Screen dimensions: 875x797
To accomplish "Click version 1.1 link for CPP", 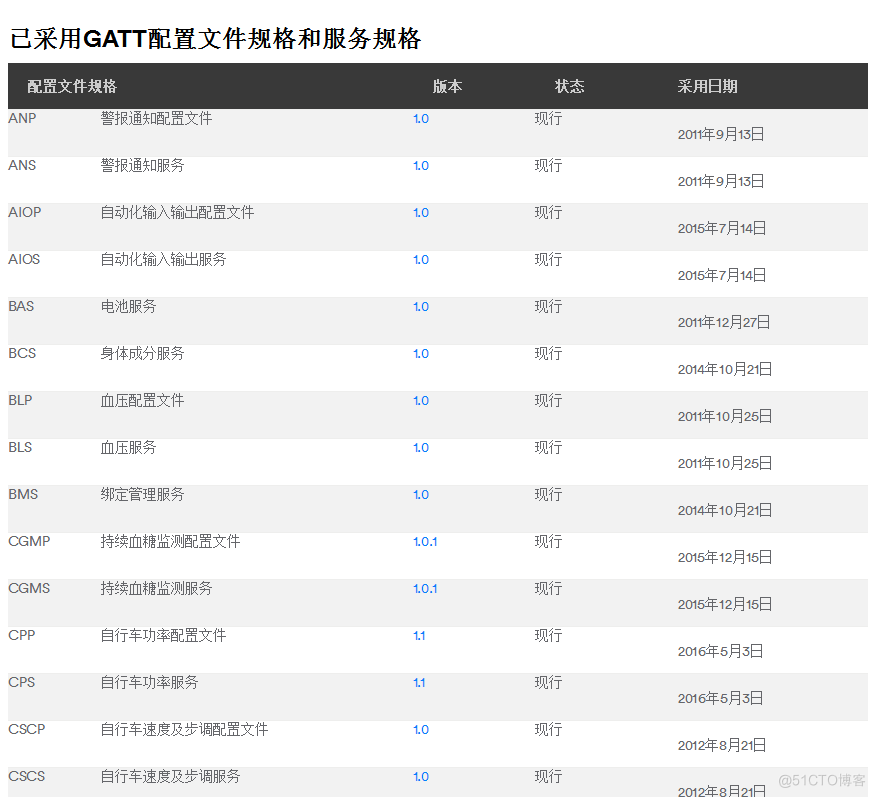I will point(418,635).
